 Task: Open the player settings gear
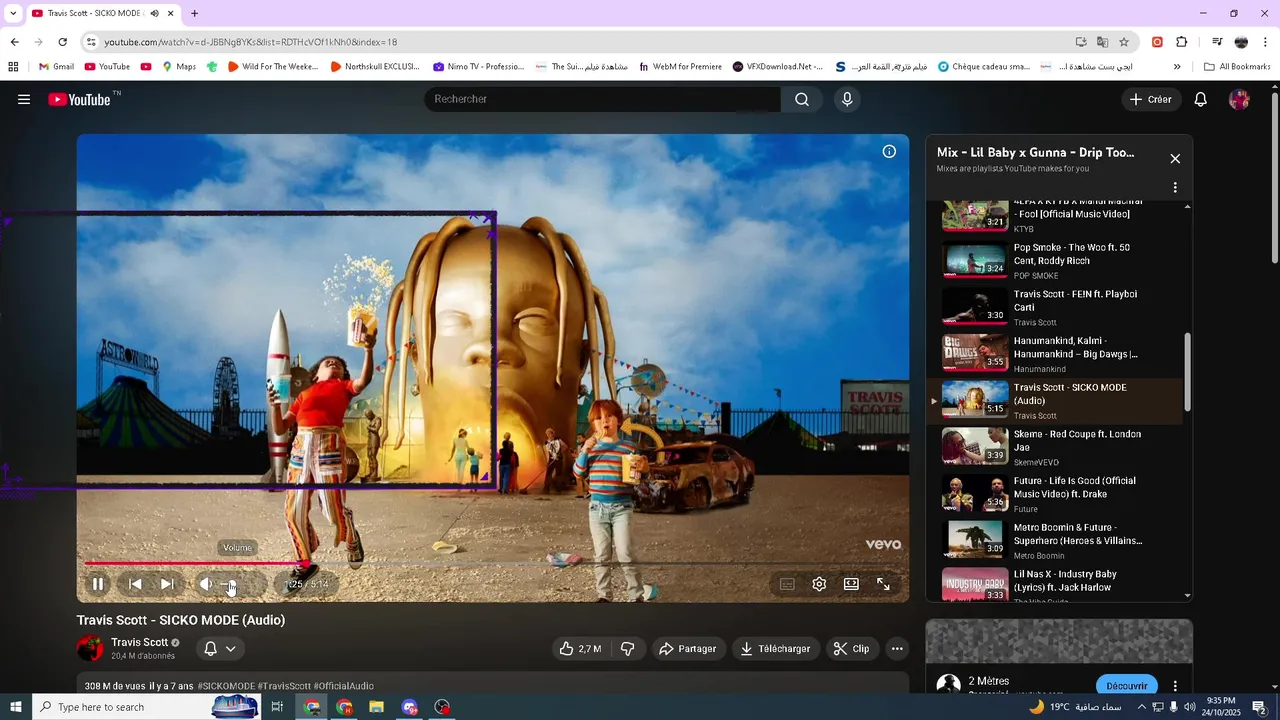(x=819, y=584)
